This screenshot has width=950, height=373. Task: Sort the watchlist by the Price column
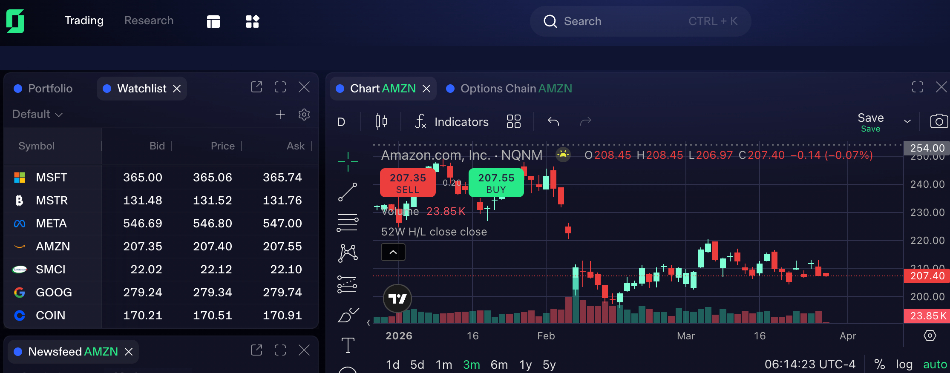point(222,146)
